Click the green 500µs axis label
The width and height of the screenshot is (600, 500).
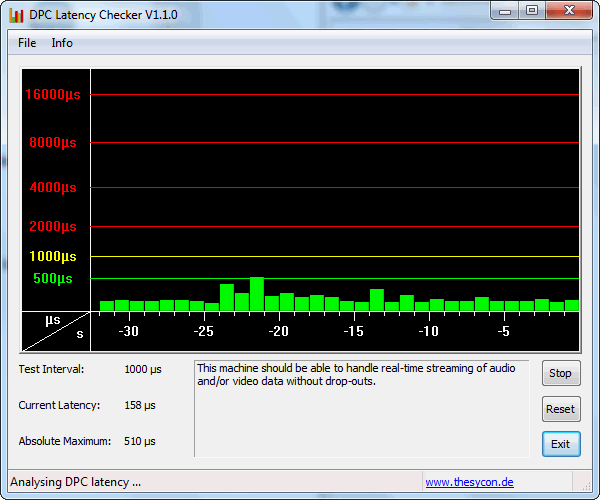(x=53, y=278)
